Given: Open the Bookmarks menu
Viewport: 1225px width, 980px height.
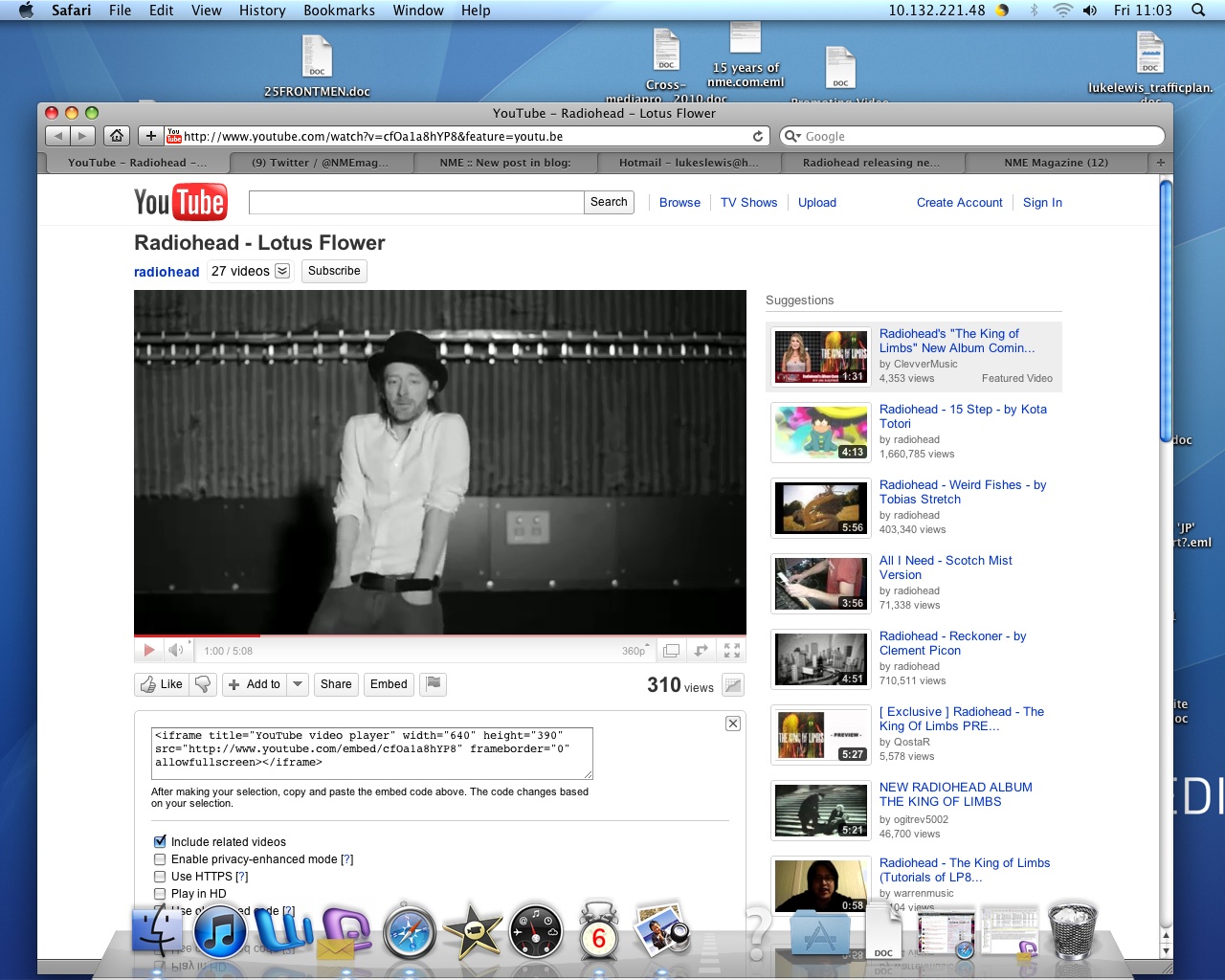Looking at the screenshot, I should point(339,11).
